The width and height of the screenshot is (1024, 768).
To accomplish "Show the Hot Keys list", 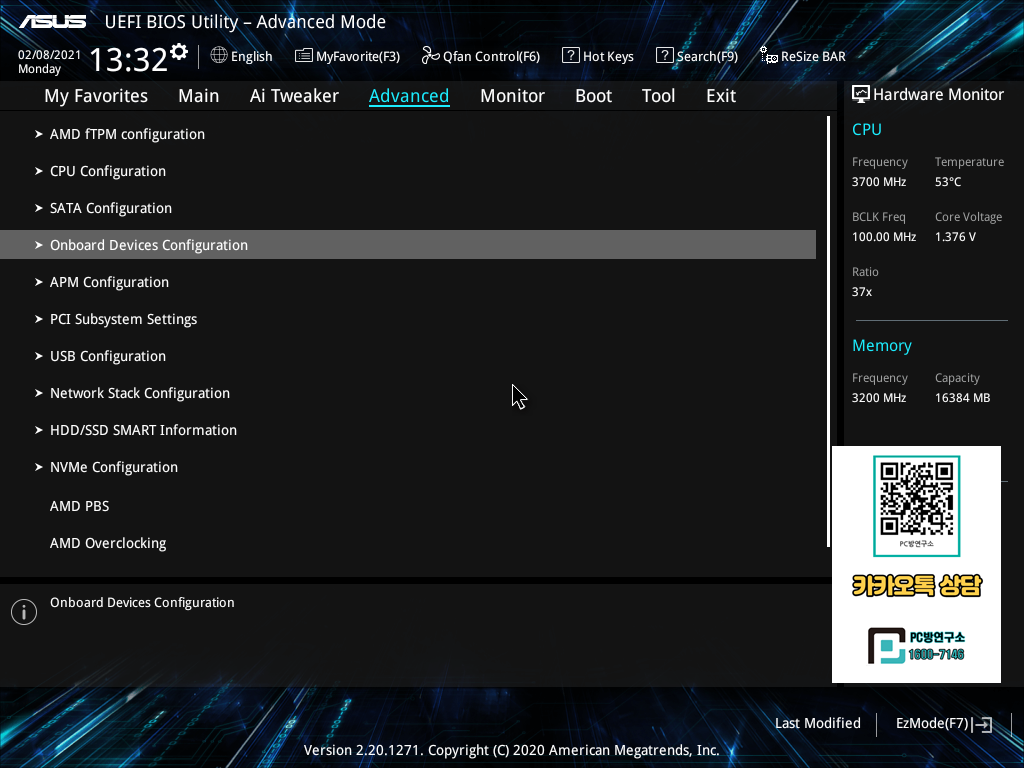I will pos(608,56).
